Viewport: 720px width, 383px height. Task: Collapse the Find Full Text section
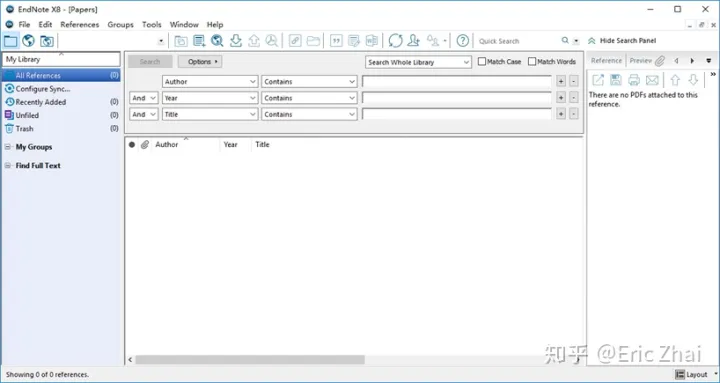(x=8, y=166)
